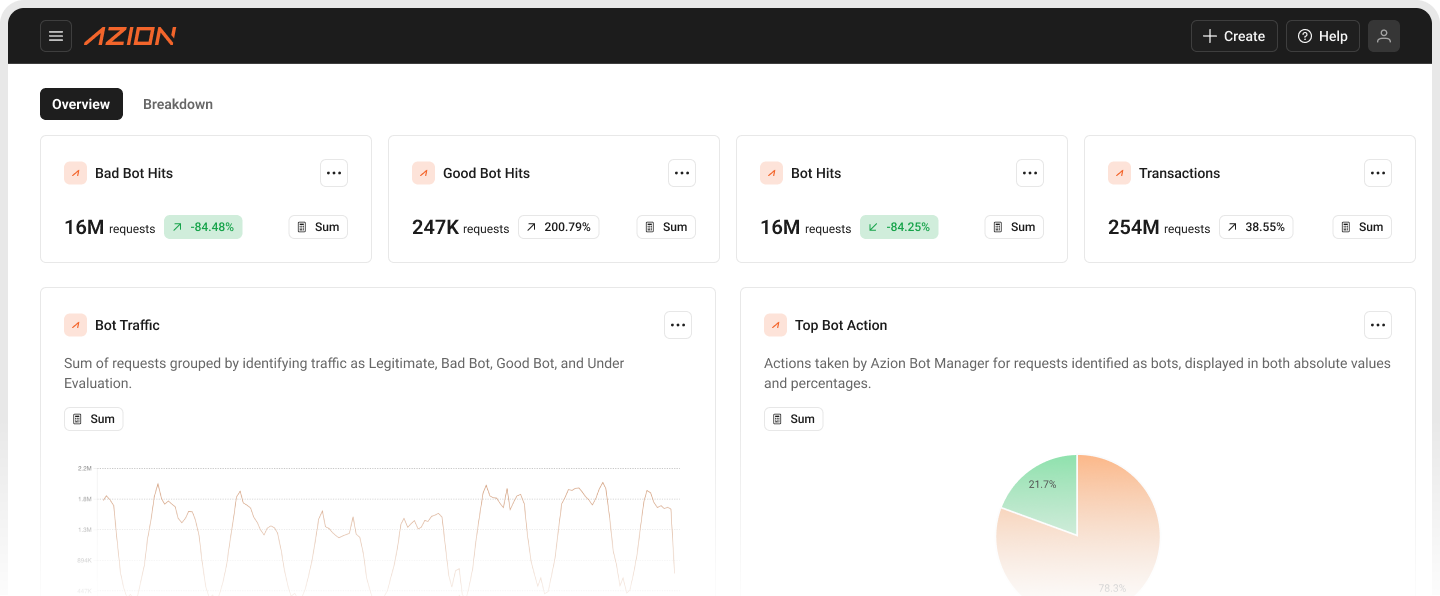Switch to the Breakdown tab
This screenshot has height=596, width=1440.
178,104
